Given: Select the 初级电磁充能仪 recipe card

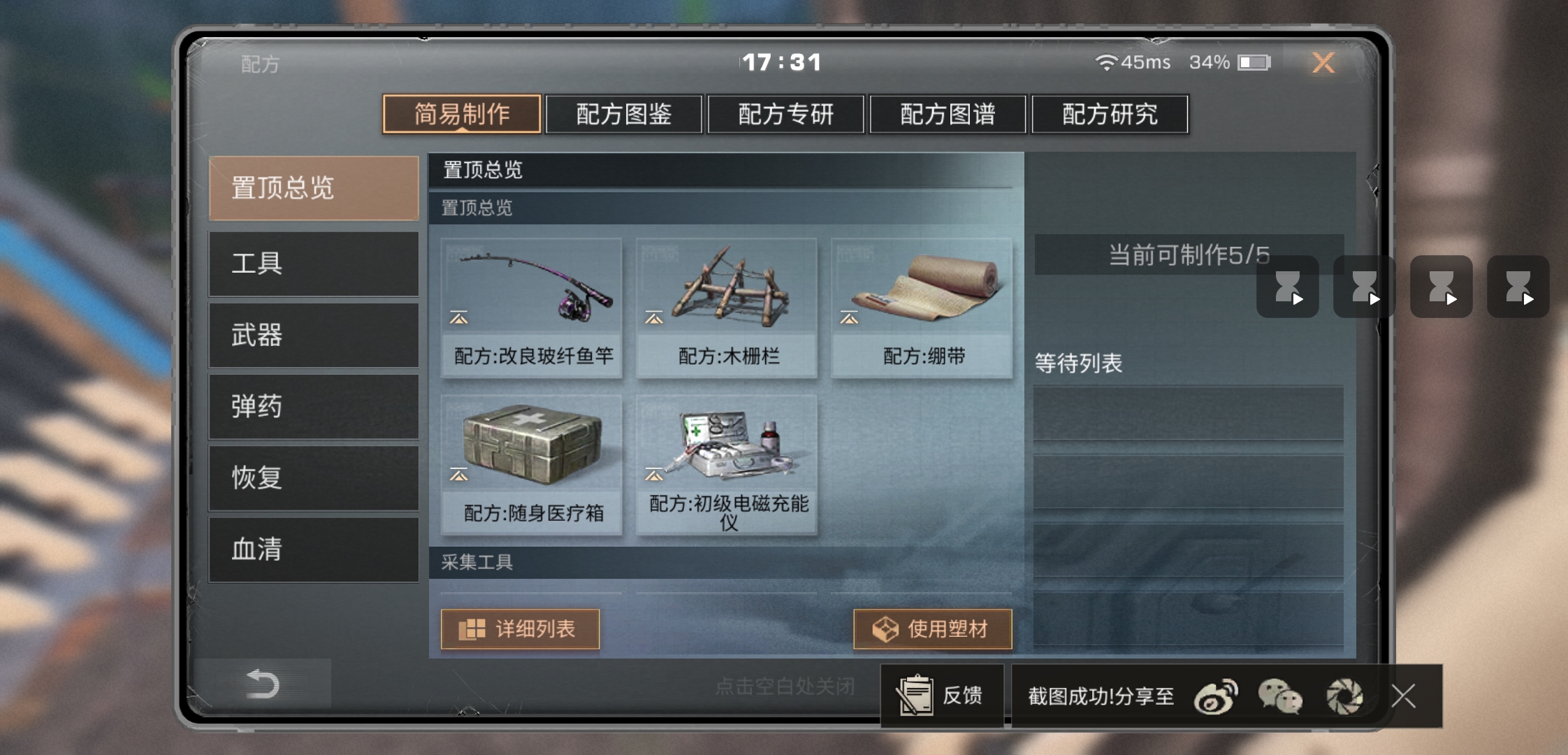Looking at the screenshot, I should [x=727, y=465].
